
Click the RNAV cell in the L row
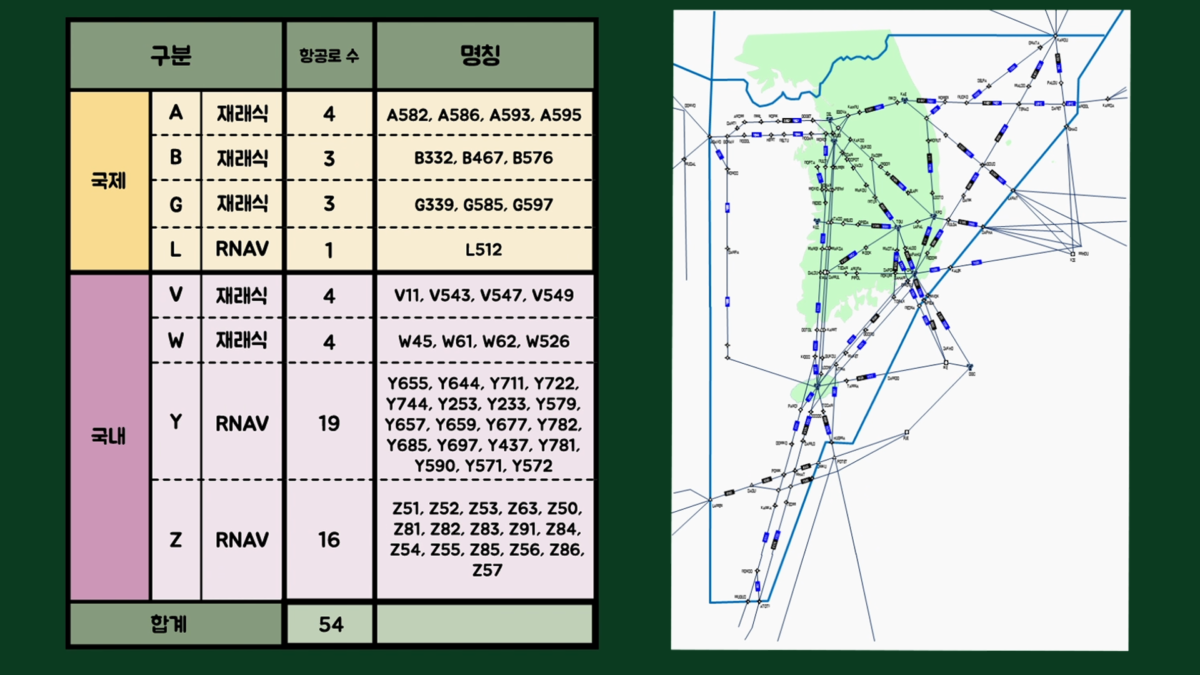tap(242, 249)
